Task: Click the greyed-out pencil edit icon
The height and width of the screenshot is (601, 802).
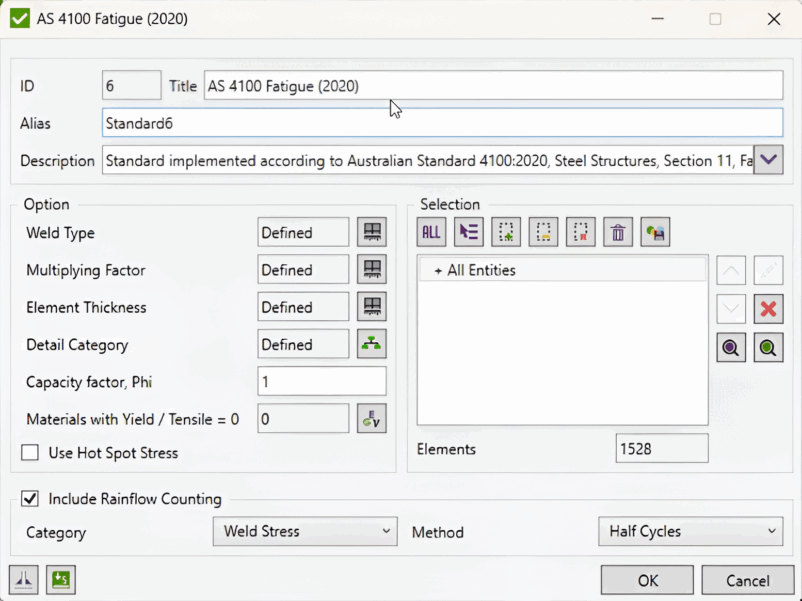Action: [x=768, y=271]
